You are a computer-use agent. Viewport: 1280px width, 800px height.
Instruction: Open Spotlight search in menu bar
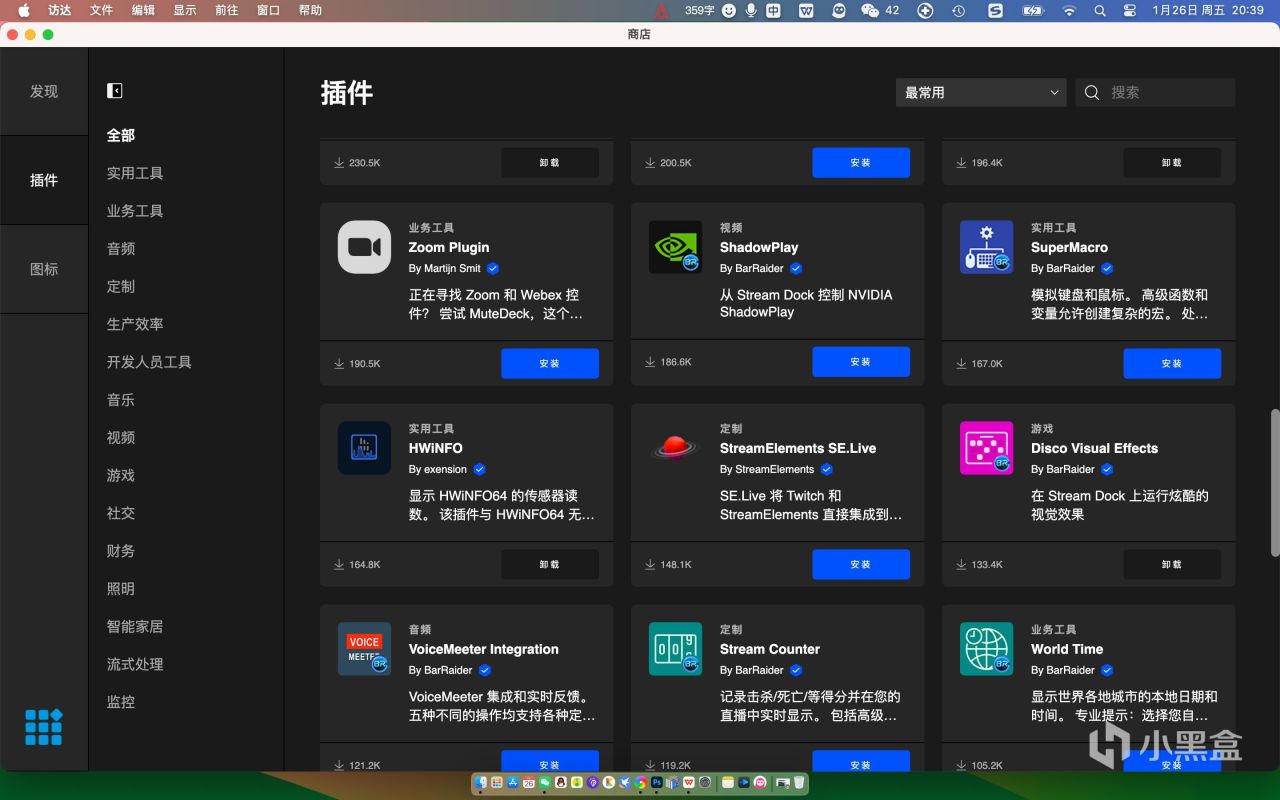(x=1100, y=10)
